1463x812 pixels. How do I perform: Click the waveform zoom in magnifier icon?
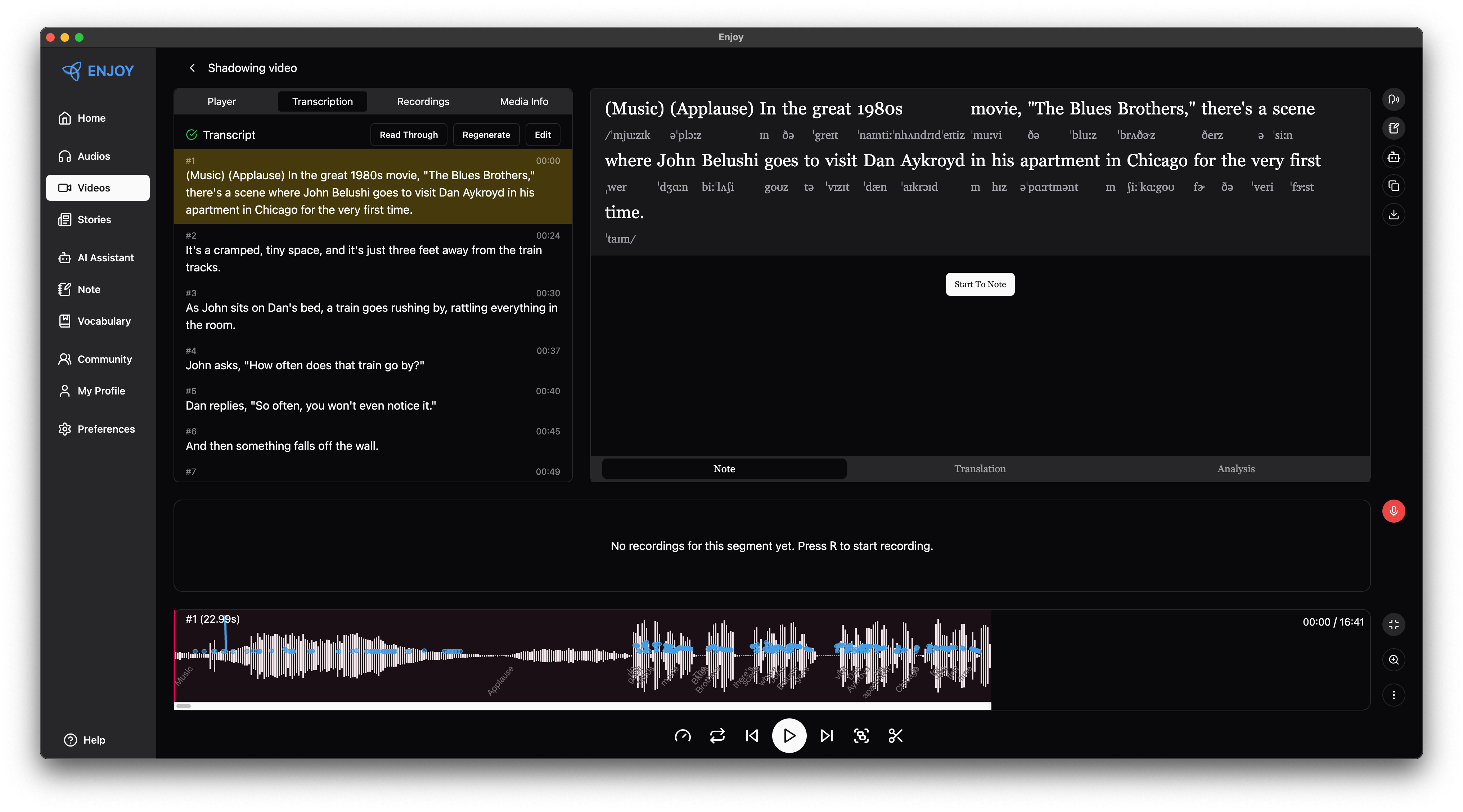[1393, 660]
